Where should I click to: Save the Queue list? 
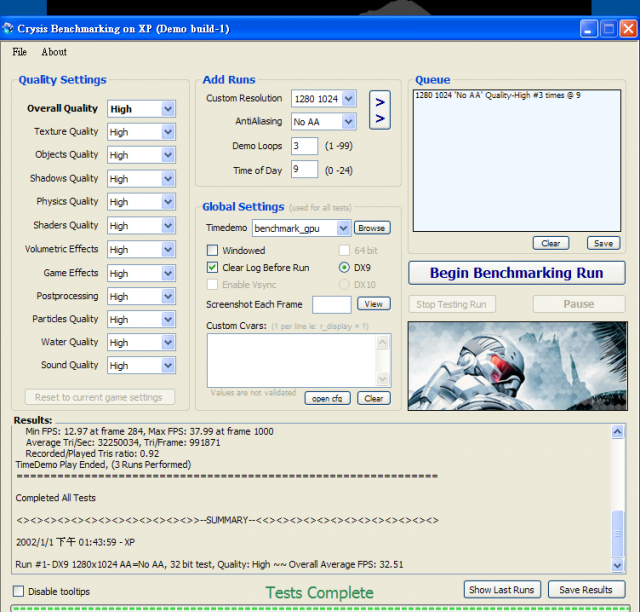pos(603,243)
